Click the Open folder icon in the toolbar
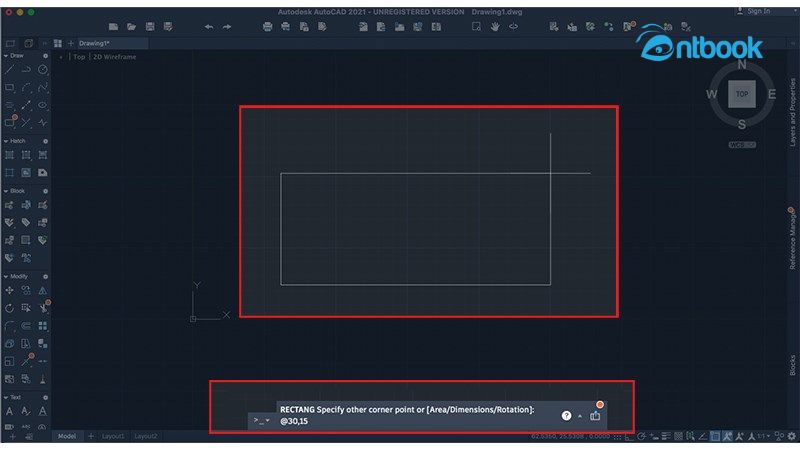Viewport: 800px width, 450px height. [132, 27]
